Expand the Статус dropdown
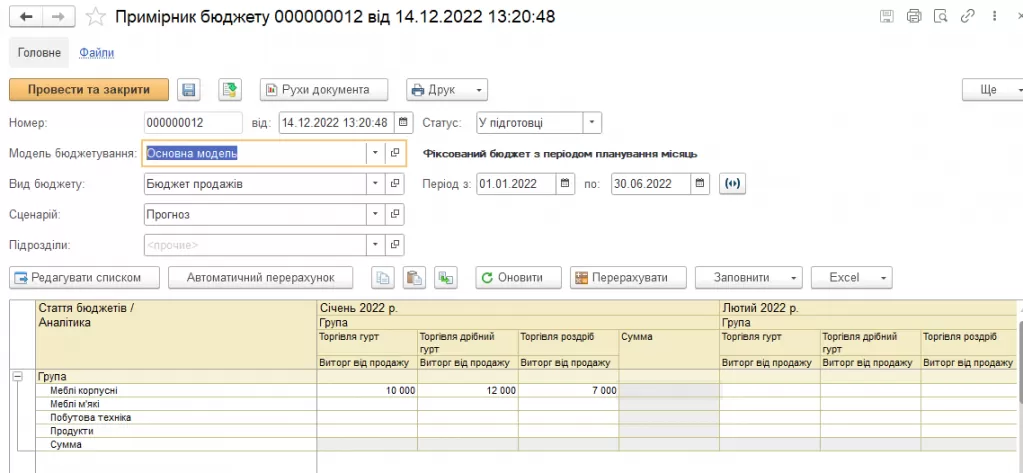The image size is (1023, 473). [592, 123]
